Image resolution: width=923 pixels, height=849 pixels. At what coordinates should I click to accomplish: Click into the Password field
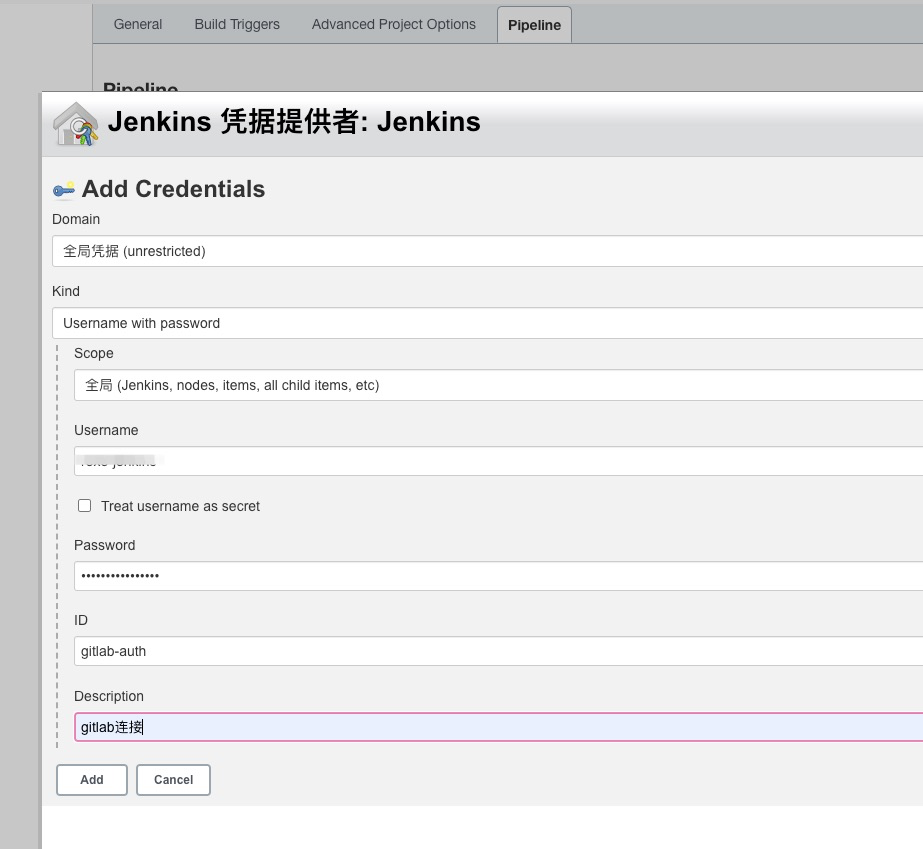tap(498, 576)
